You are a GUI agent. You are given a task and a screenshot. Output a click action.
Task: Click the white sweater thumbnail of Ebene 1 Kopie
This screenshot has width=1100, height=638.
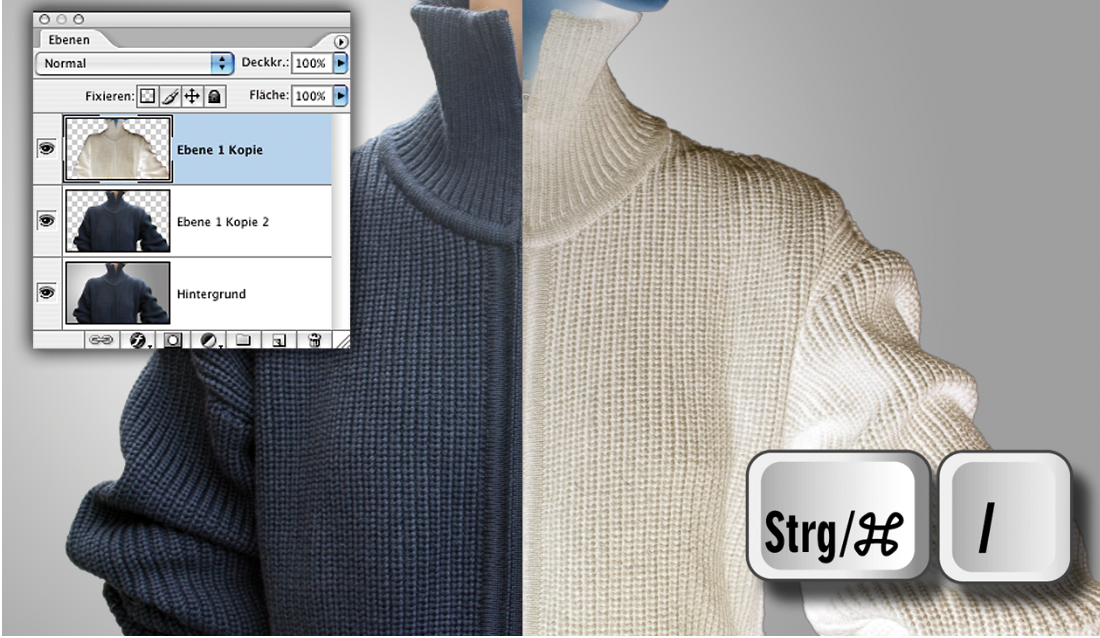pyautogui.click(x=118, y=149)
